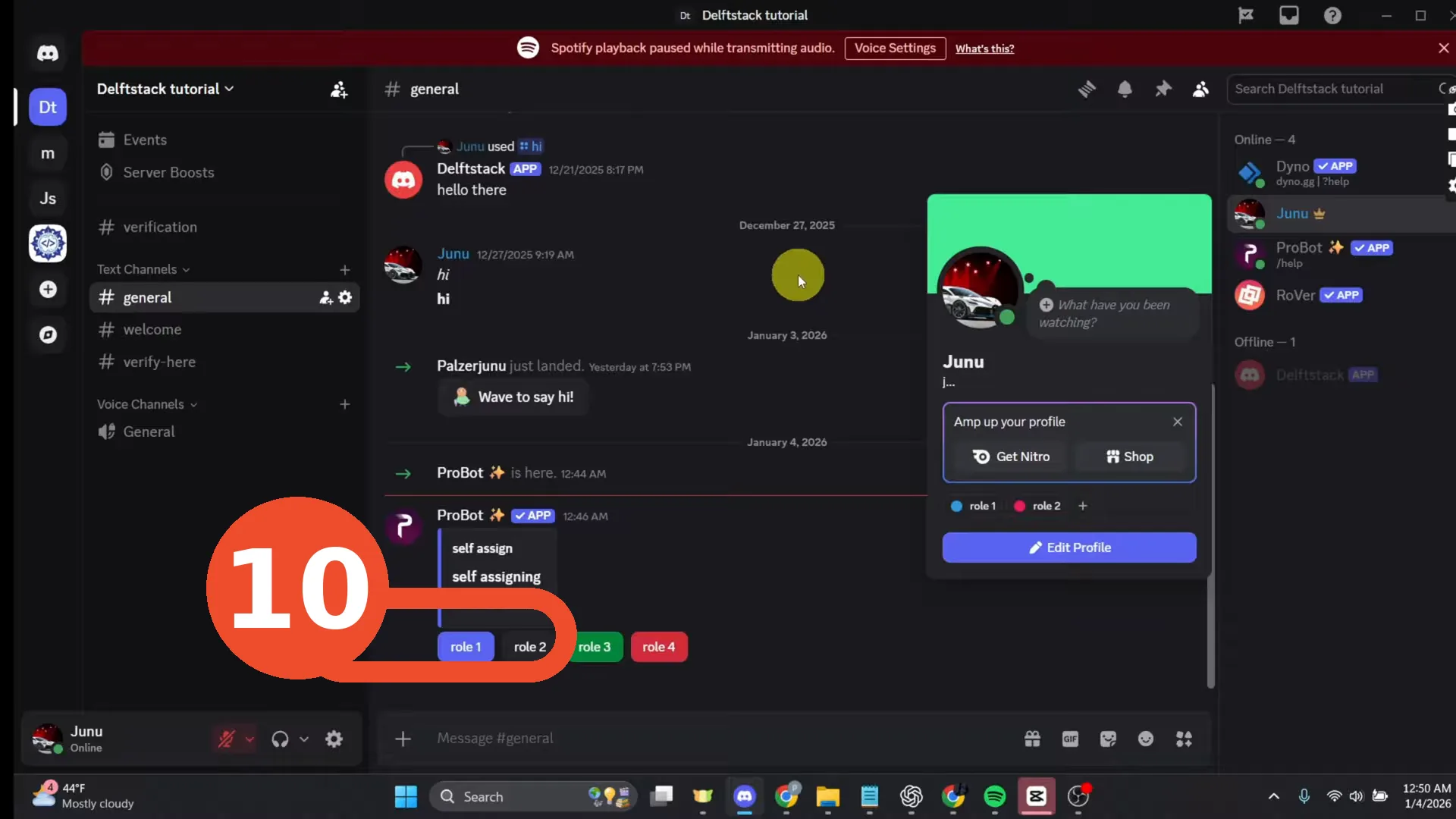Open the What's this? link
This screenshot has height=819, width=1456.
tap(984, 49)
